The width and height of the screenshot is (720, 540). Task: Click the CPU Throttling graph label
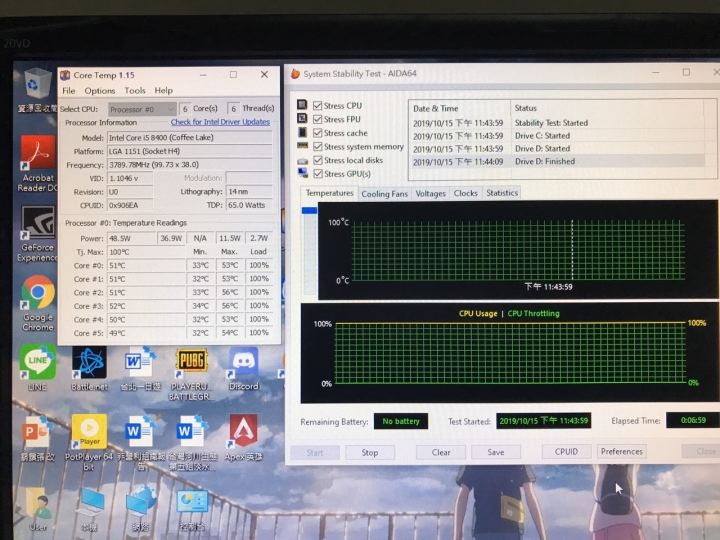coord(533,313)
